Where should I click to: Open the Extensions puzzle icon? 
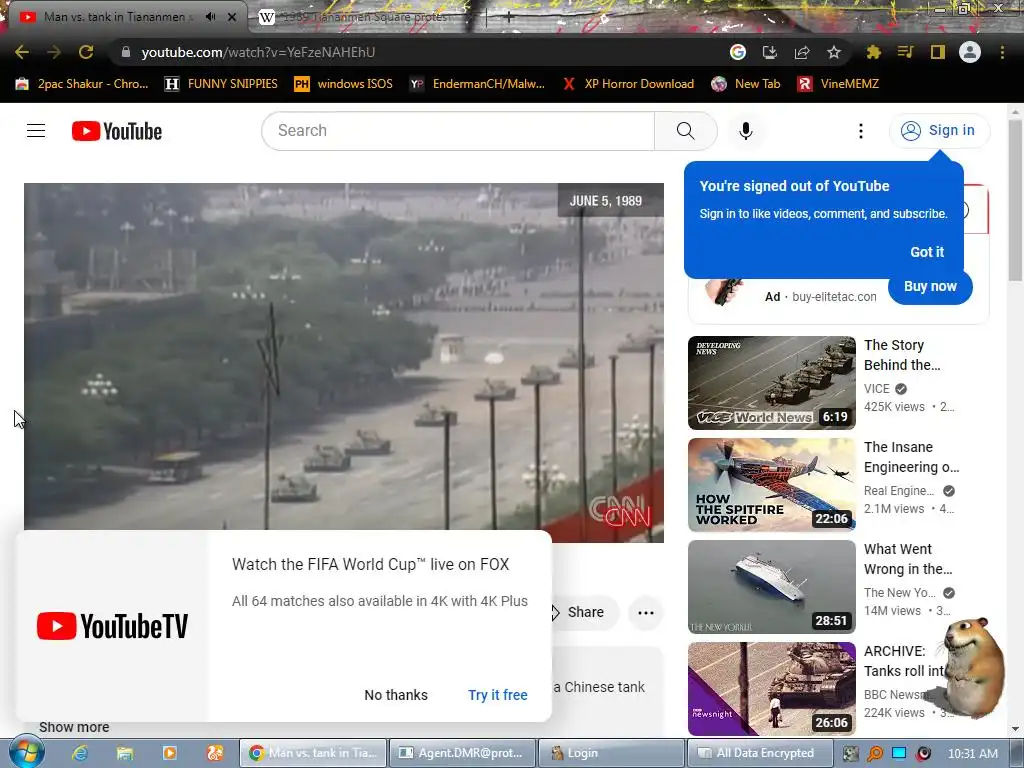pyautogui.click(x=873, y=52)
